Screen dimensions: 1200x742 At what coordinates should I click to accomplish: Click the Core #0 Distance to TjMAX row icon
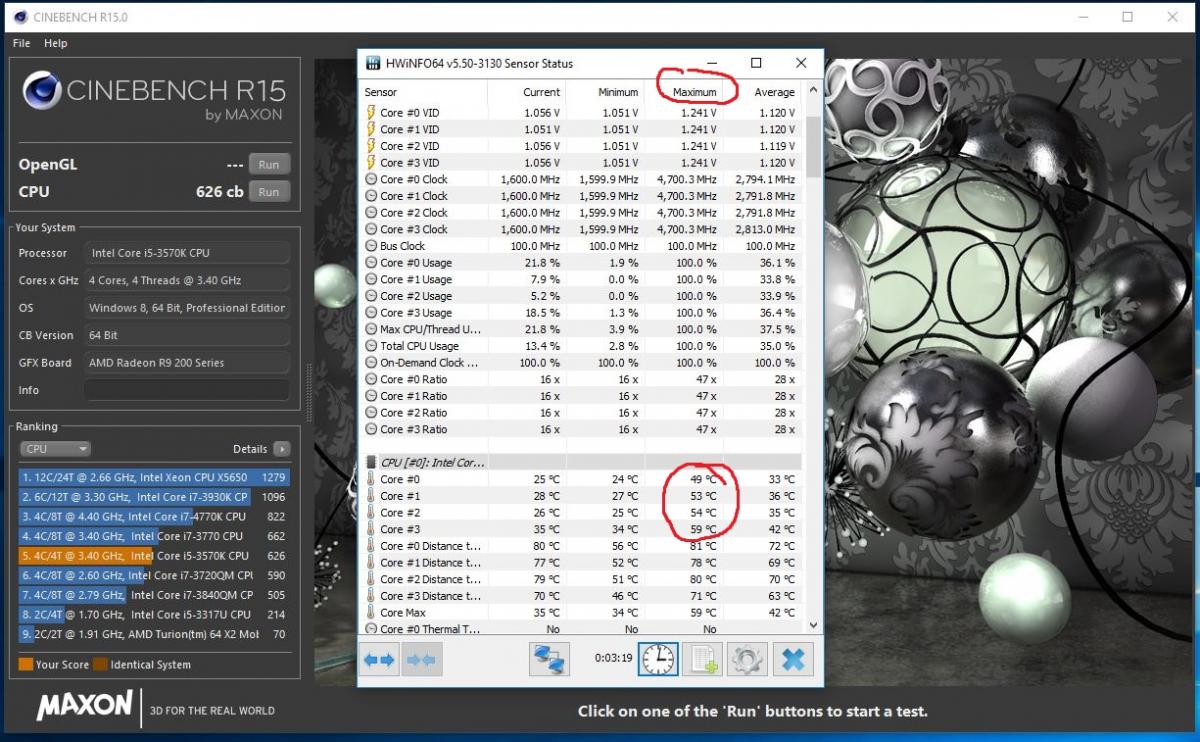pyautogui.click(x=371, y=546)
